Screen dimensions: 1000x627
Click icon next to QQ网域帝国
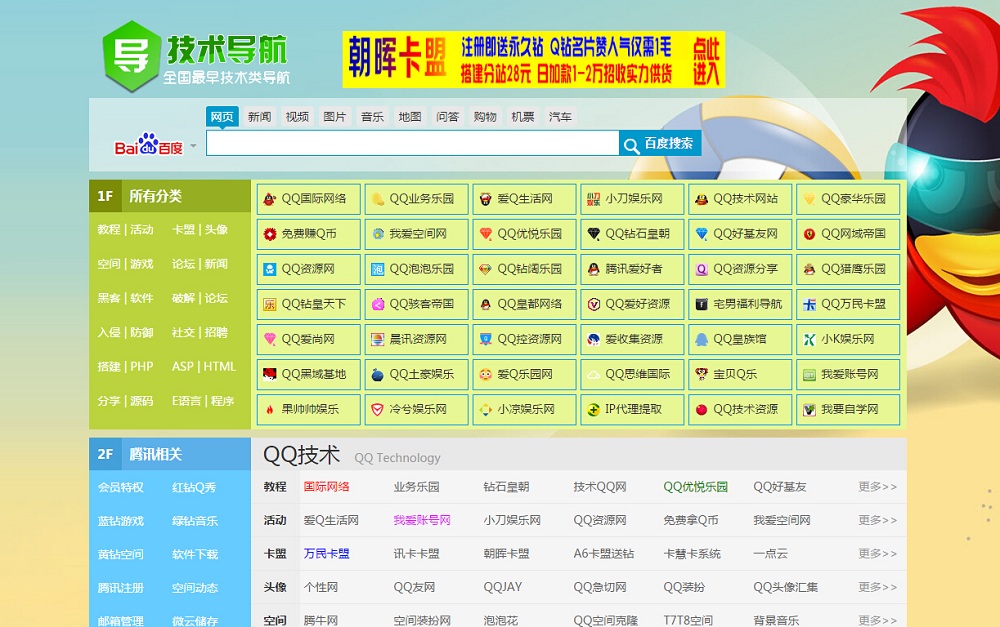click(809, 234)
